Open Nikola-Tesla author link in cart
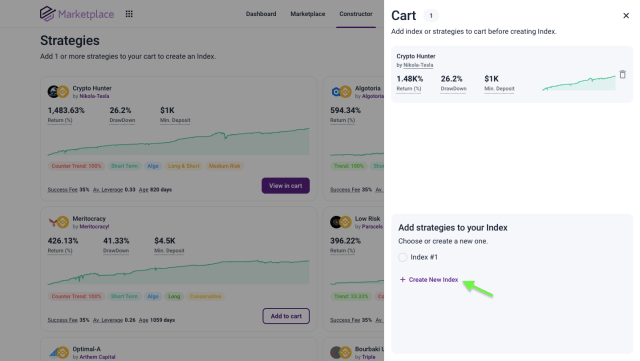The image size is (640, 361). tap(418, 65)
